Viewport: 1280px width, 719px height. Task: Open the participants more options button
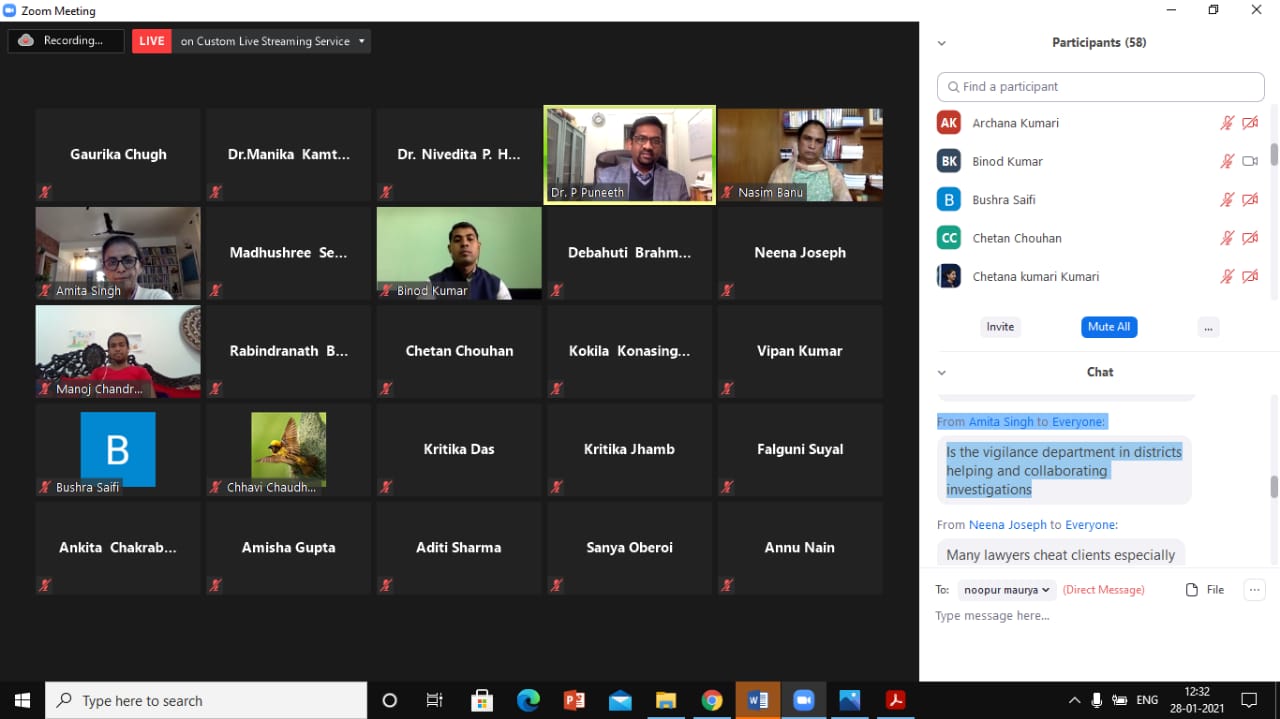[1208, 327]
